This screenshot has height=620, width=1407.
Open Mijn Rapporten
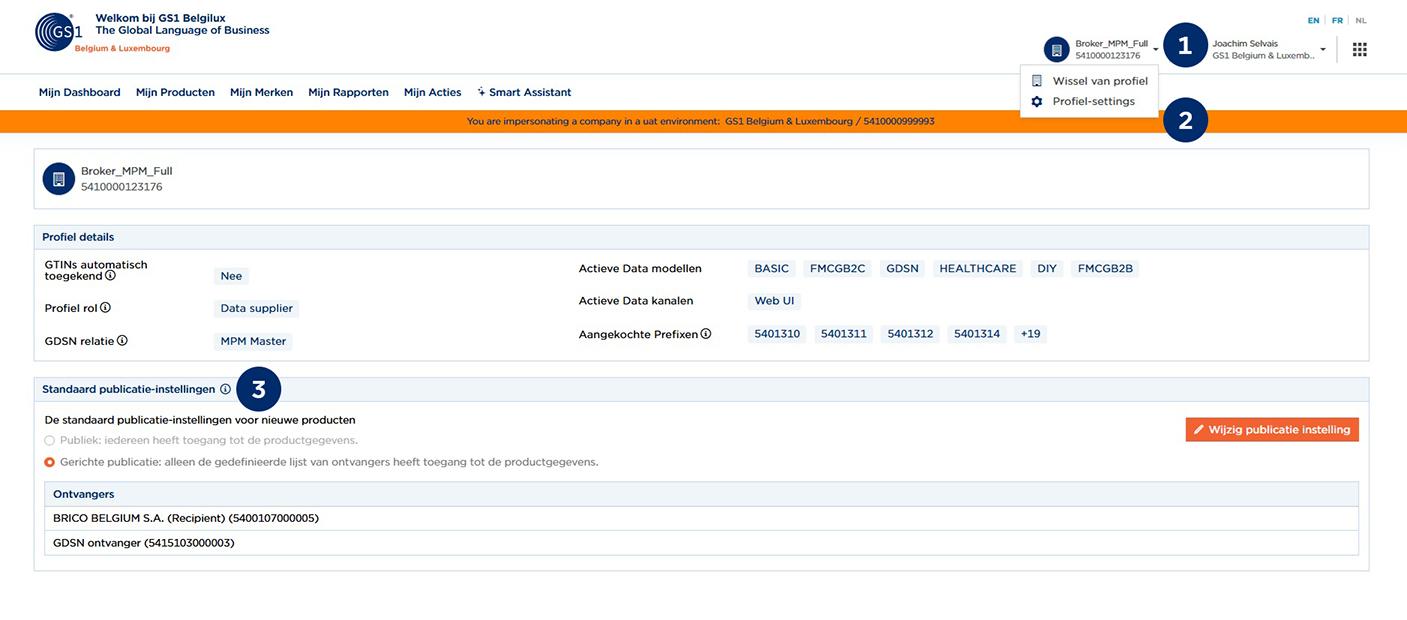click(348, 92)
